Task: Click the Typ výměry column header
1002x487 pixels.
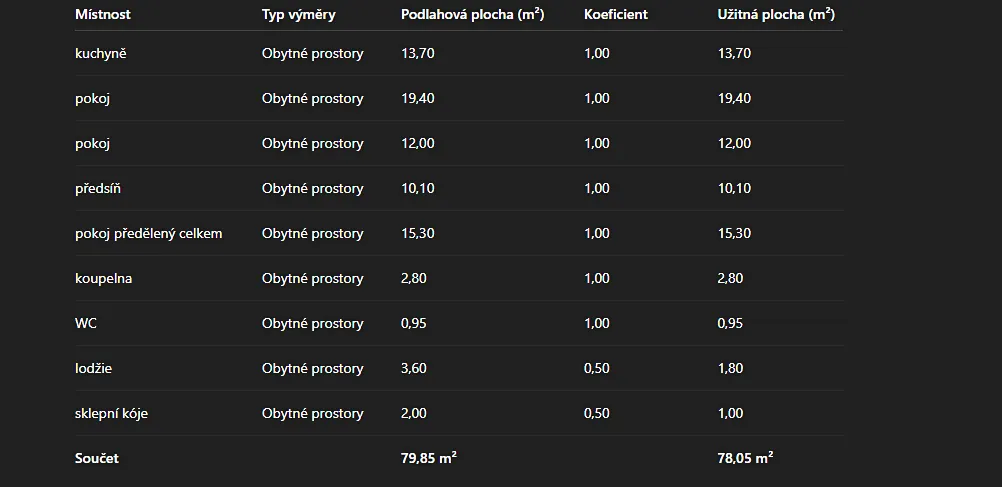Action: (x=299, y=15)
